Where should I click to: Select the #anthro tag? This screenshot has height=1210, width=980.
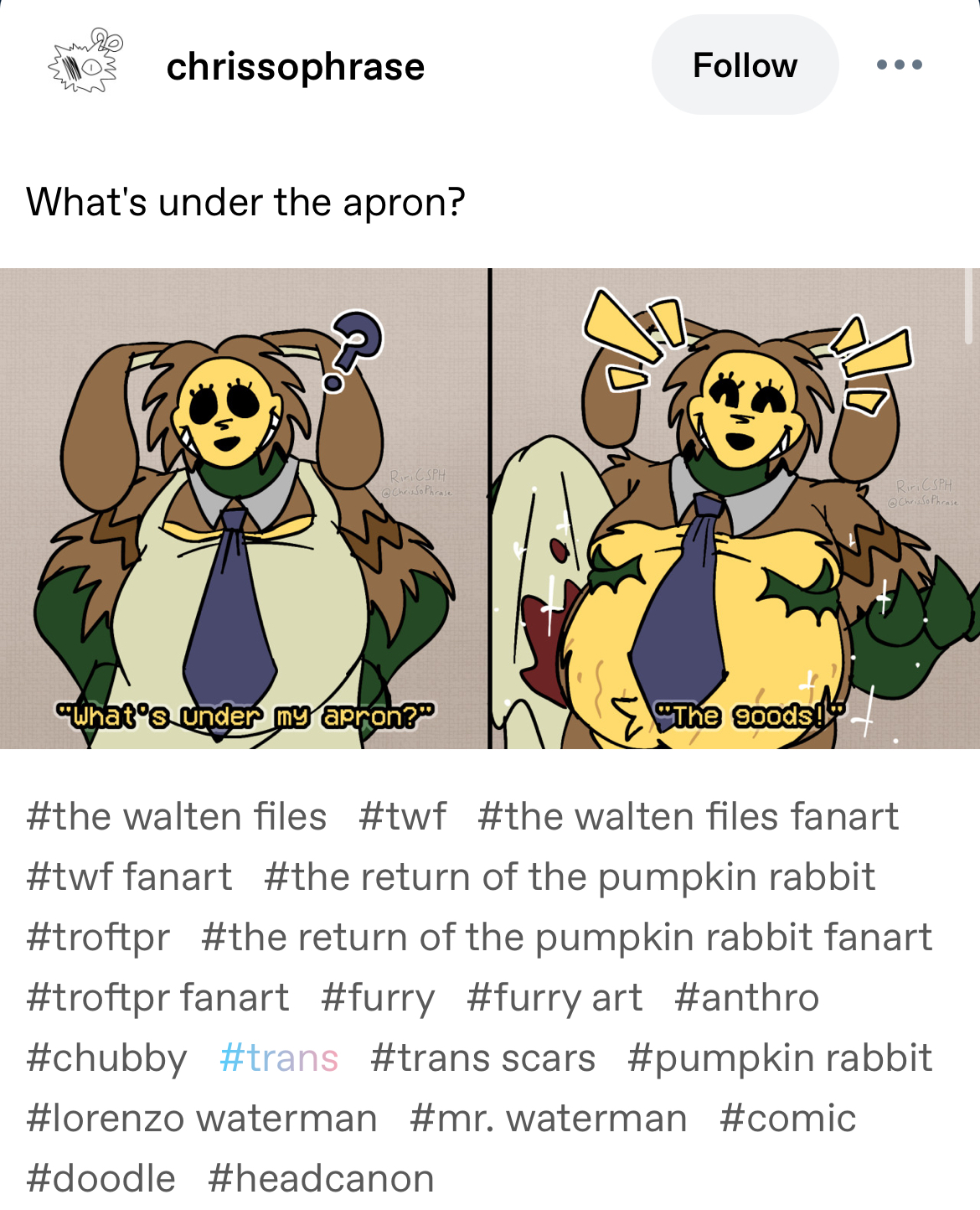click(x=746, y=997)
